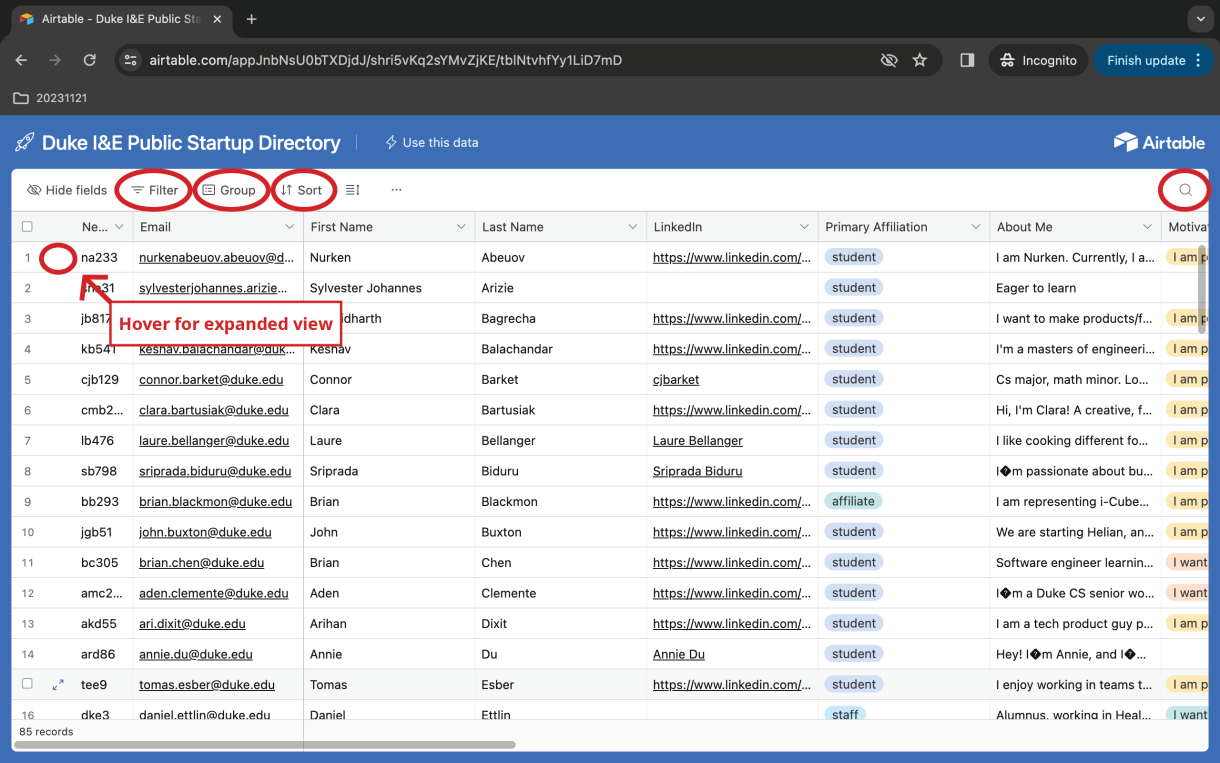The width and height of the screenshot is (1220, 763).
Task: Open the tab search dropdown in Chrome
Action: coord(1200,19)
